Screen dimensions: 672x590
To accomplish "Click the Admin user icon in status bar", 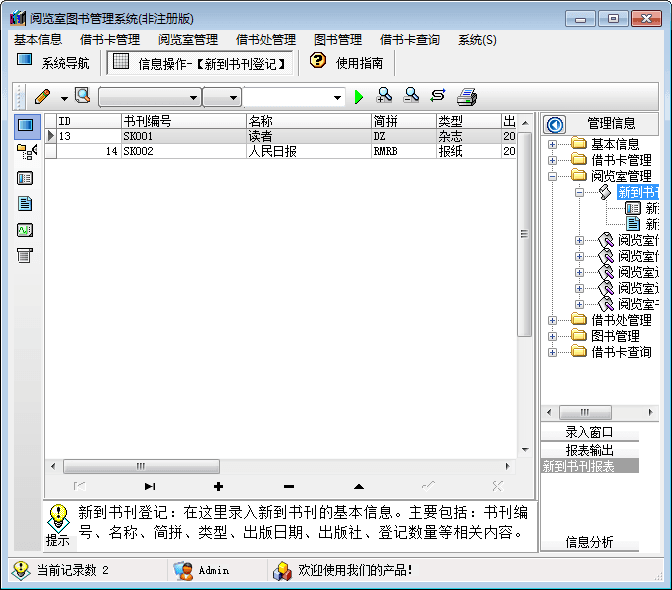I will [183, 570].
